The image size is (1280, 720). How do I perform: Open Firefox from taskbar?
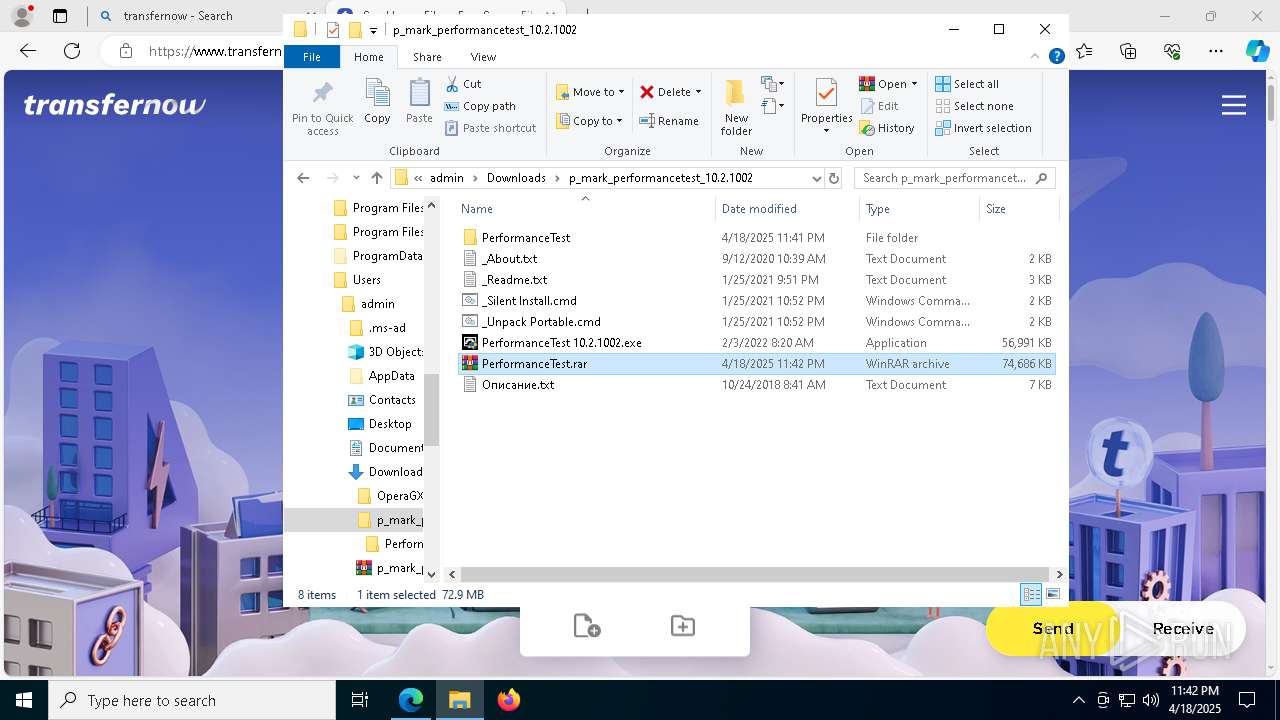pyautogui.click(x=509, y=700)
